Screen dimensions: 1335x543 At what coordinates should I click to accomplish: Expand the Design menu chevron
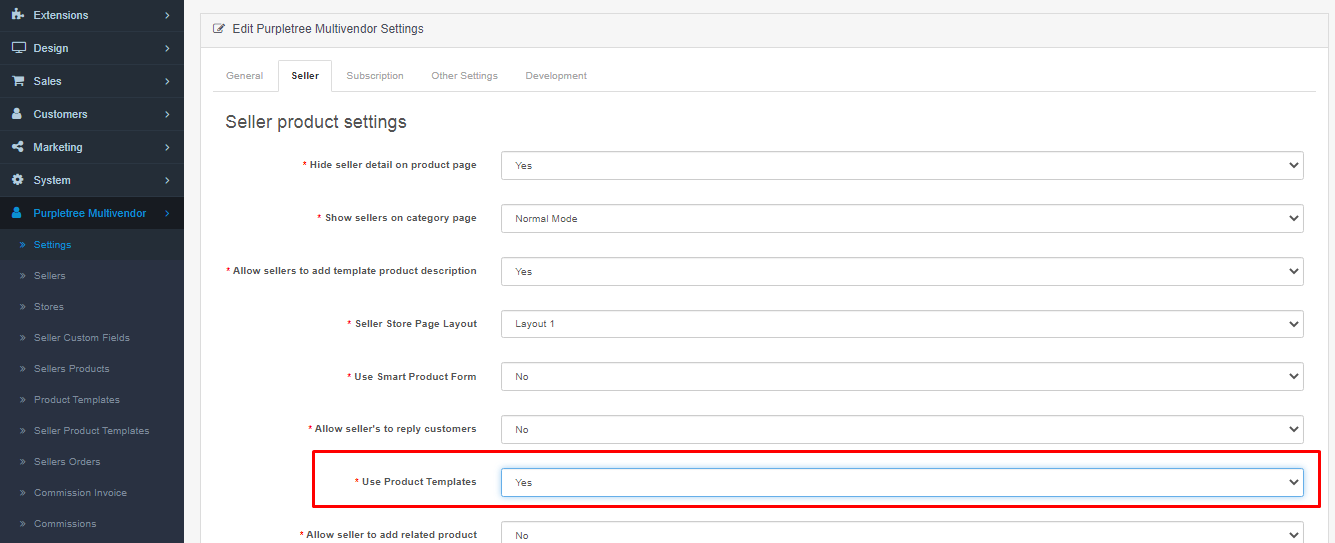tap(167, 48)
